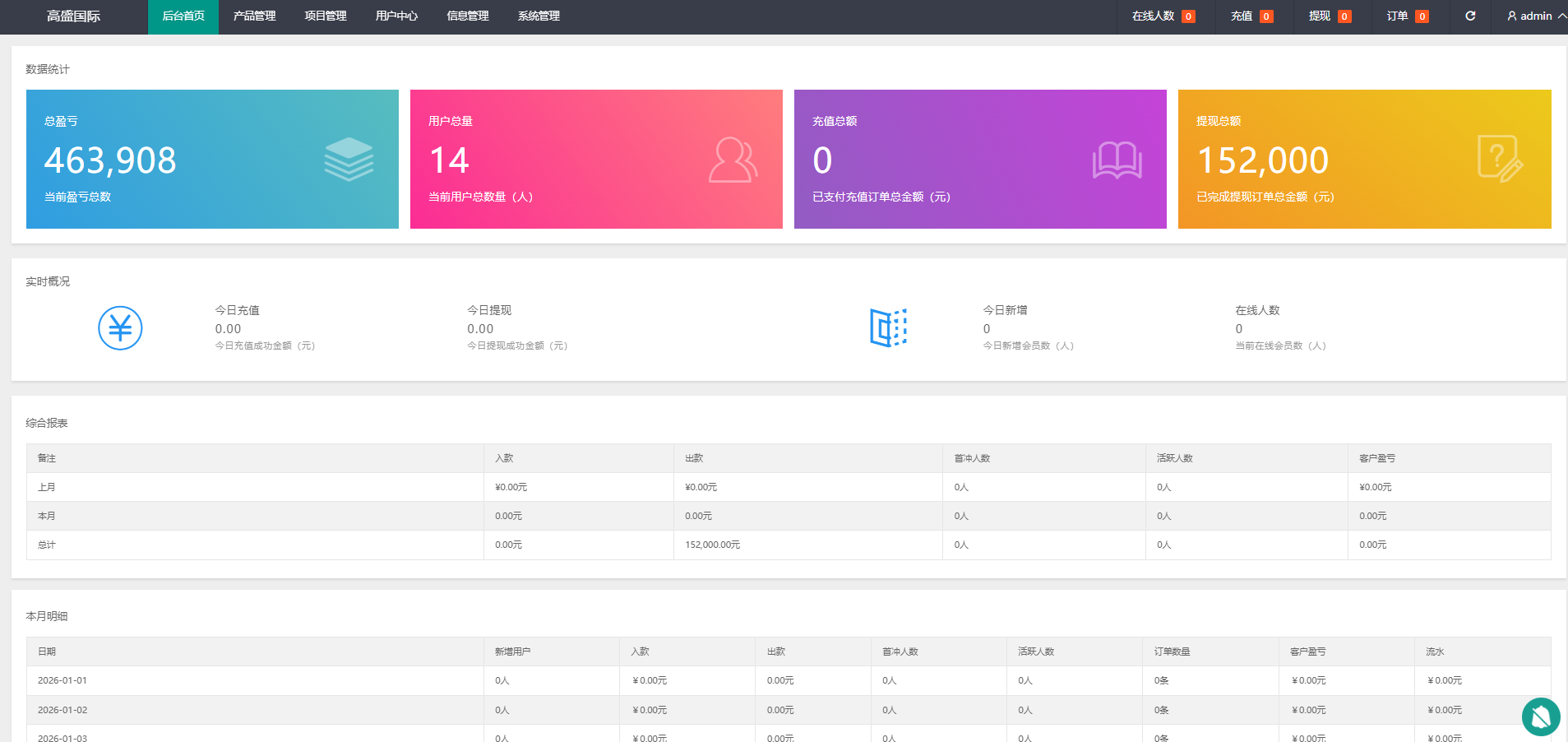
Task: Click the open book icon on 充值总额 card
Action: [x=1117, y=161]
